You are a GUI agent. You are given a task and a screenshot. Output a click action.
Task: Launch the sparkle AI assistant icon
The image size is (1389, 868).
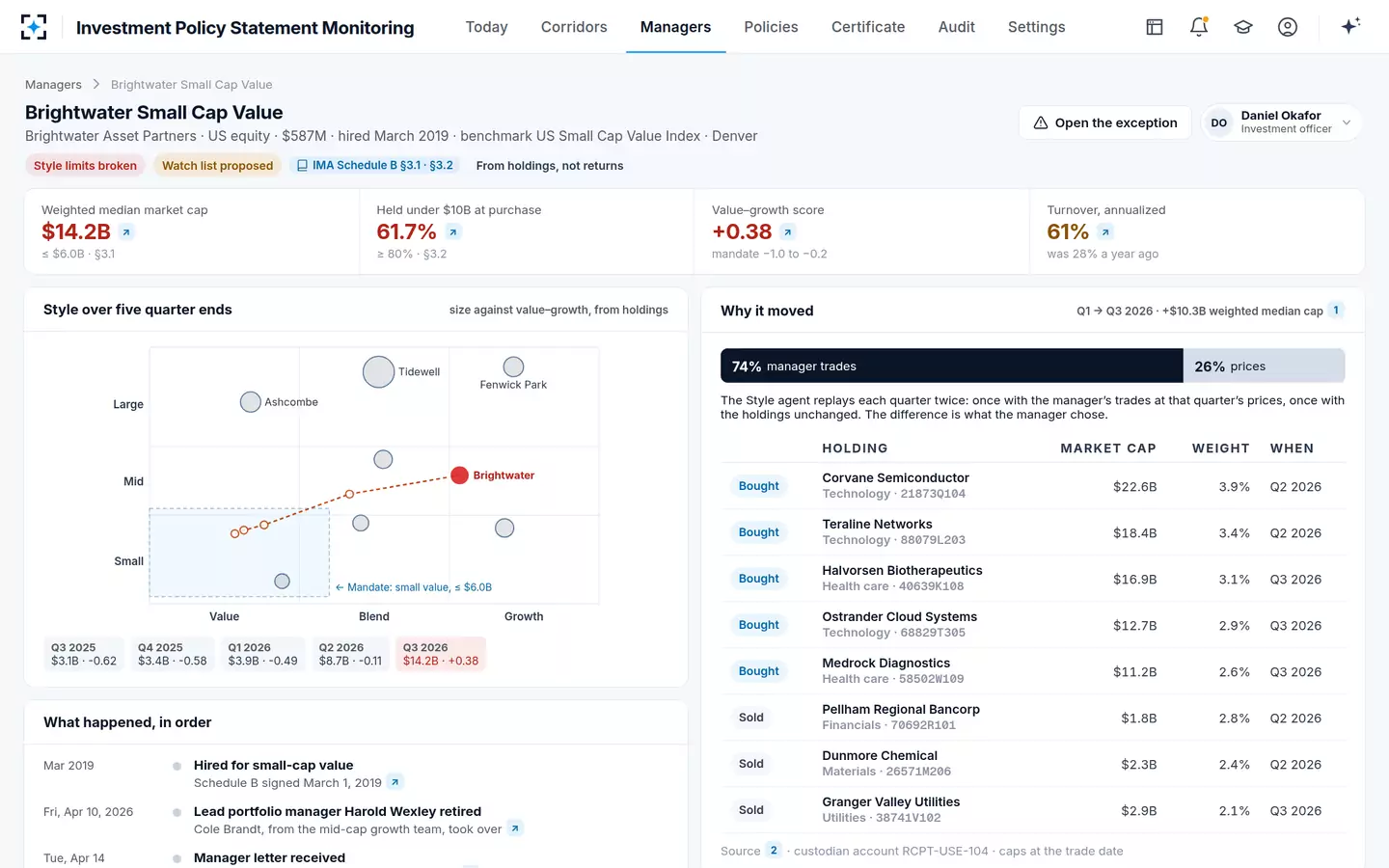pos(1350,26)
